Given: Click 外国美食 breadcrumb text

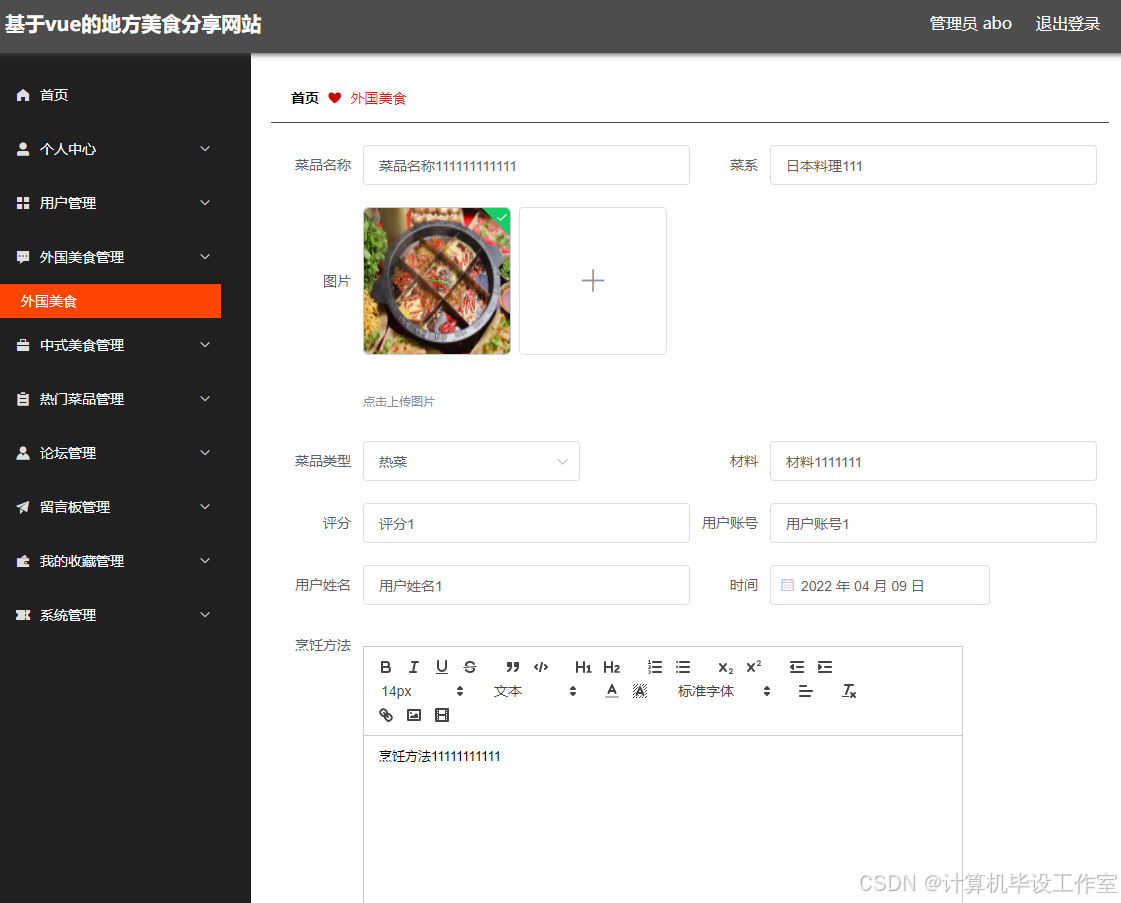Looking at the screenshot, I should coord(377,98).
